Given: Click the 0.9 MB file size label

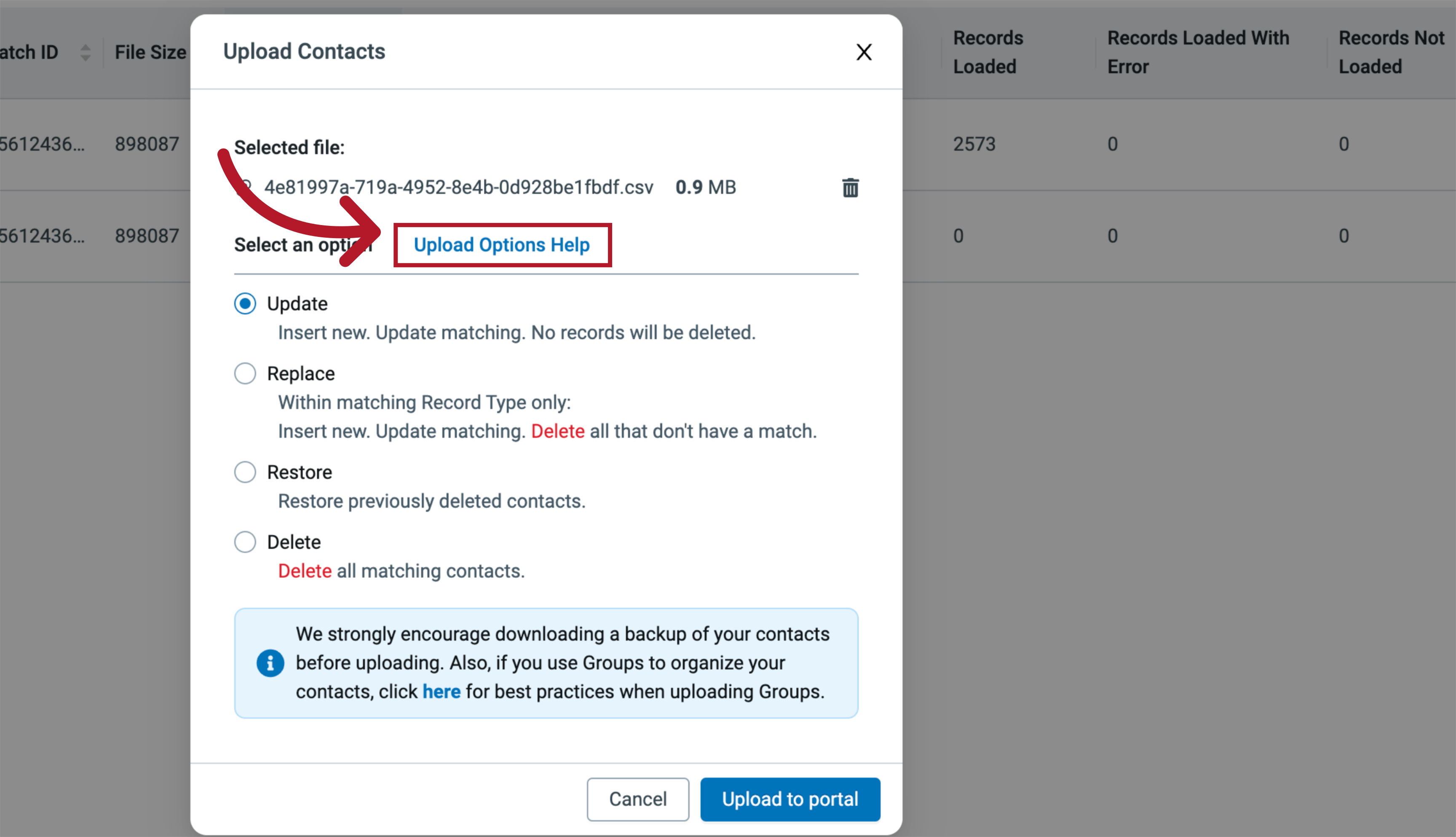Looking at the screenshot, I should [x=705, y=186].
